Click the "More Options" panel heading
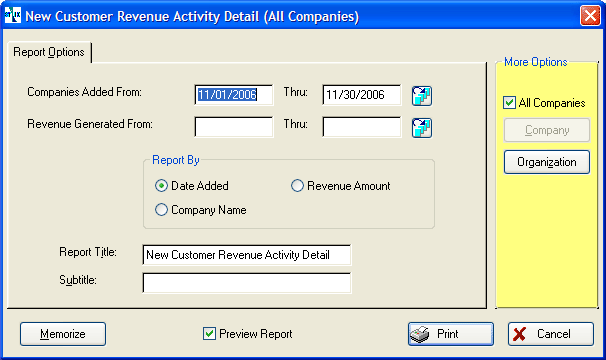The width and height of the screenshot is (606, 360). pyautogui.click(x=536, y=62)
